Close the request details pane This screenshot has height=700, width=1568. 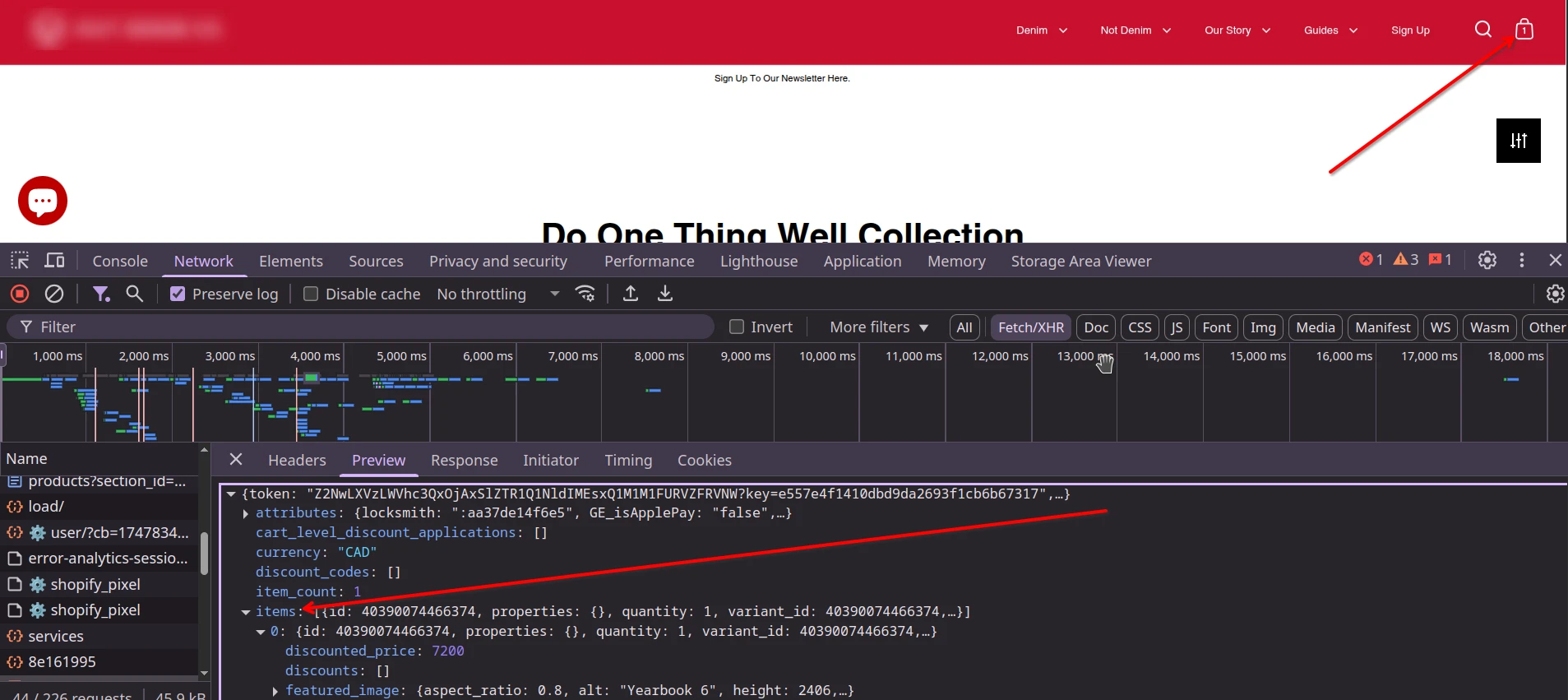[236, 460]
